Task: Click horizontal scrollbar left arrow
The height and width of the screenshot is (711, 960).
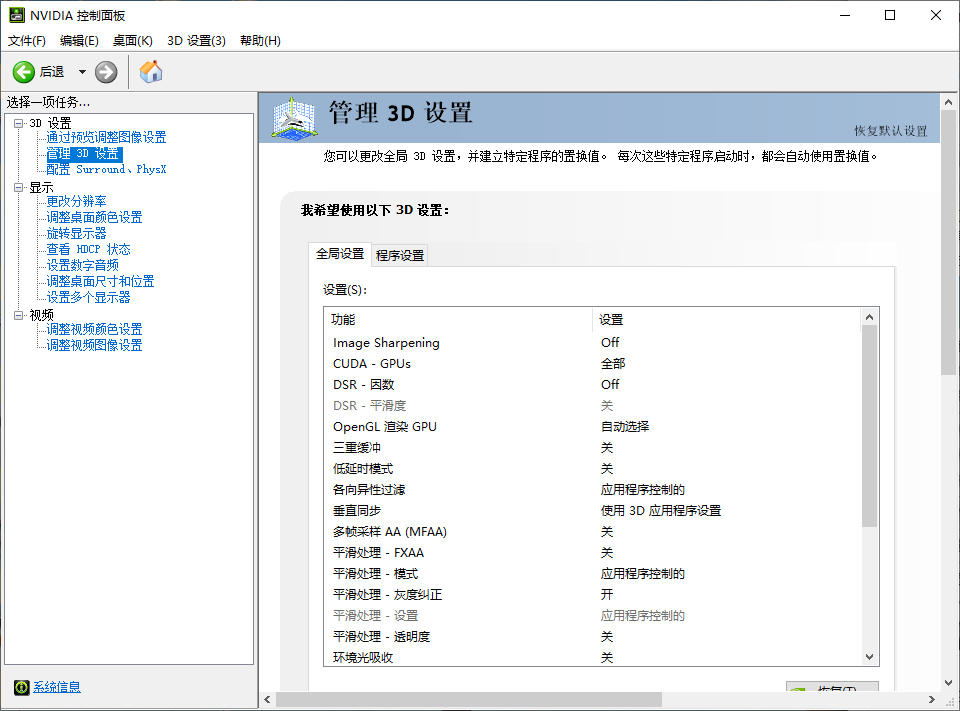Action: (267, 699)
